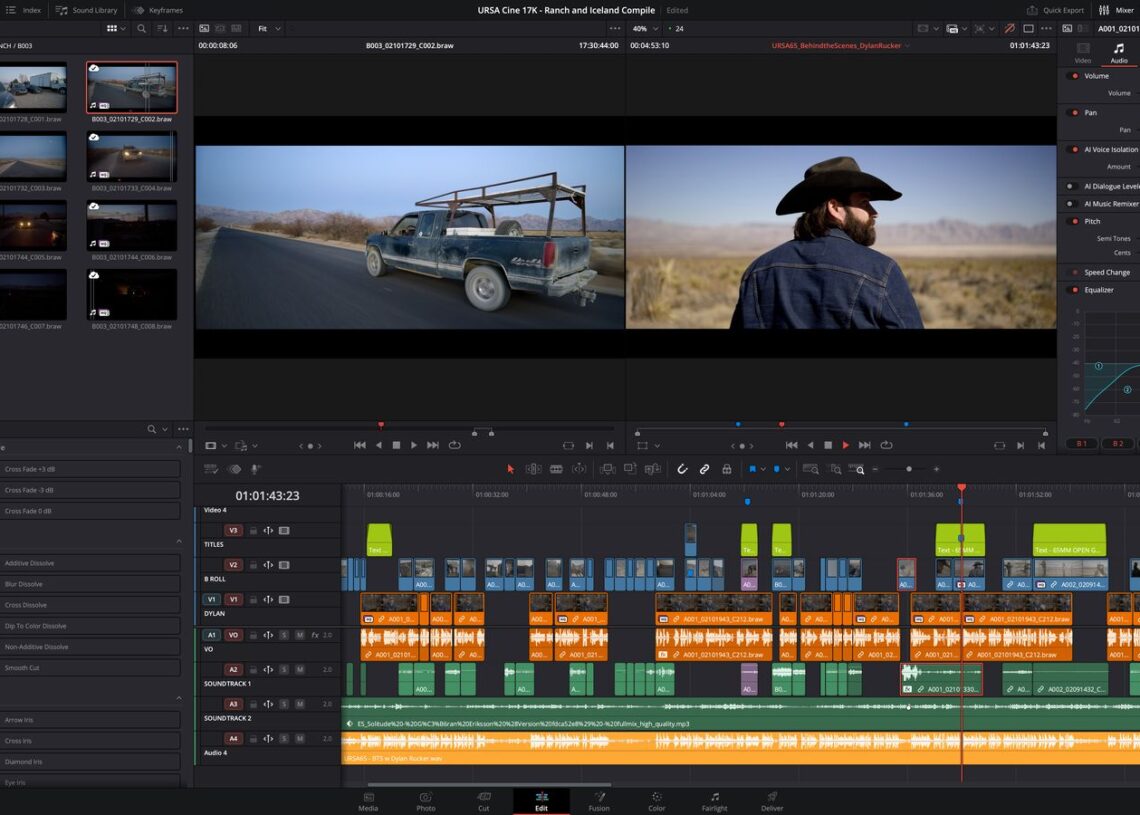Toggle auto track selector on V1 DYLAN

[268, 600]
